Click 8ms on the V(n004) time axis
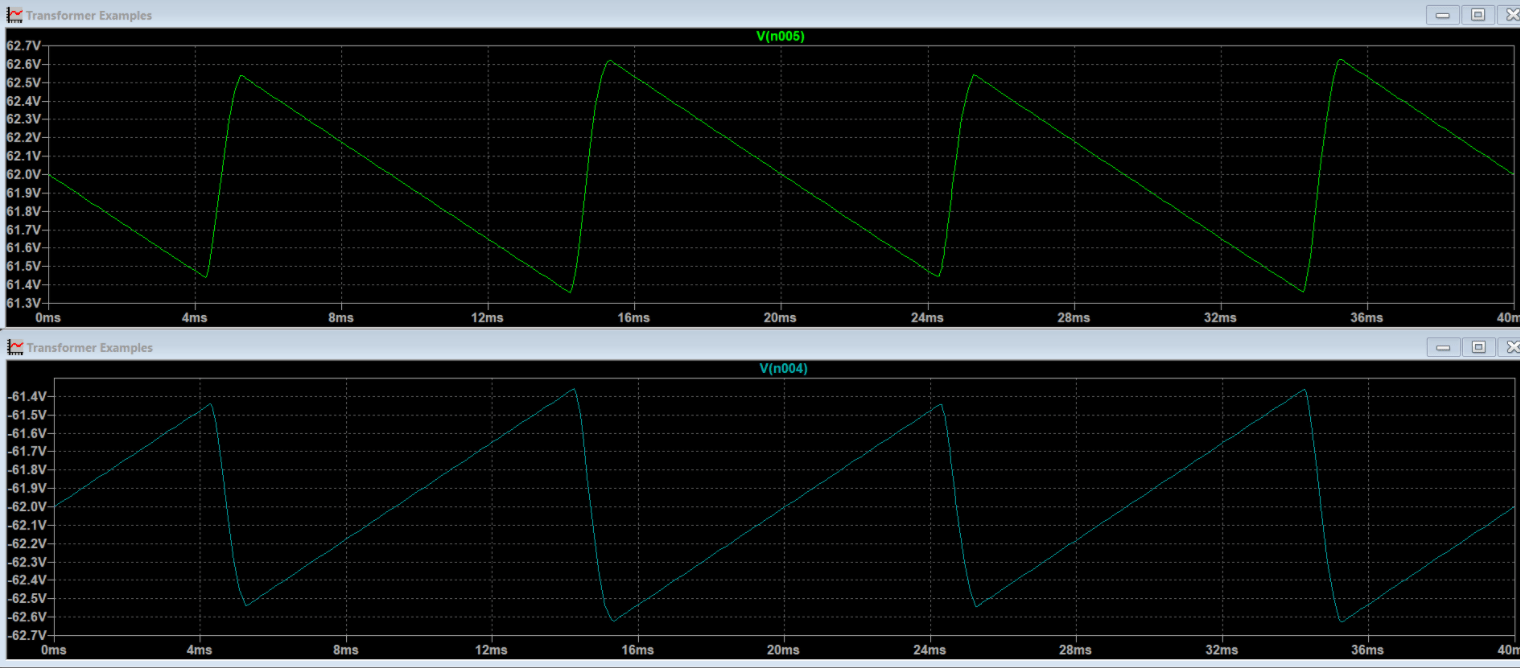This screenshot has width=1520, height=668. coord(346,650)
